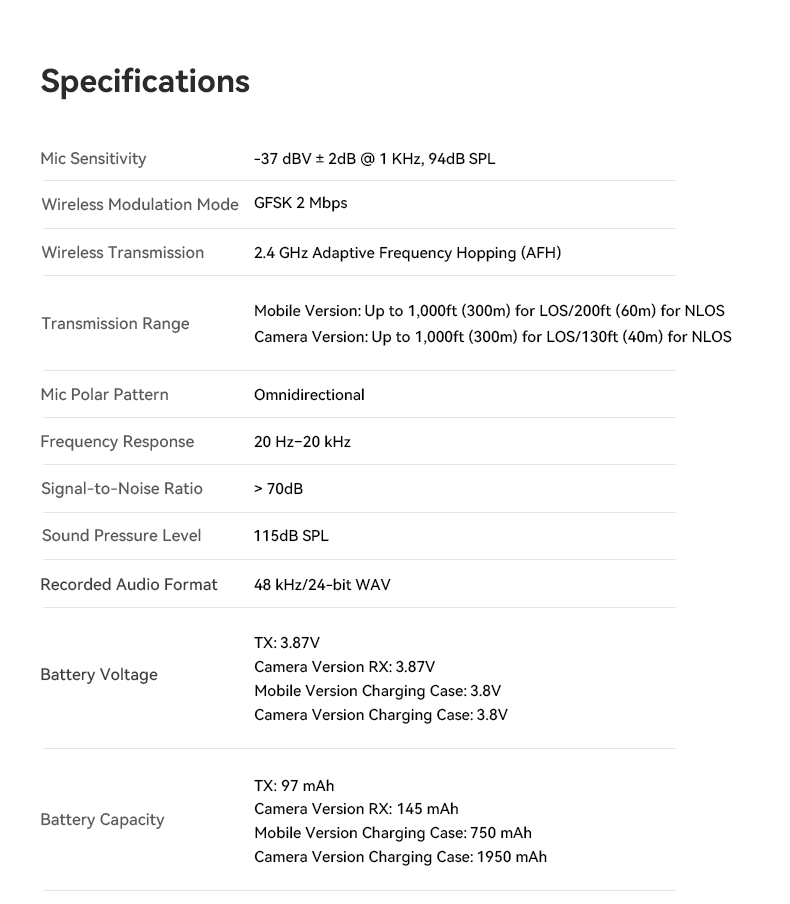This screenshot has height=904, width=790.
Task: Click the Camera Version RX: 3.87V line
Action: [x=344, y=667]
